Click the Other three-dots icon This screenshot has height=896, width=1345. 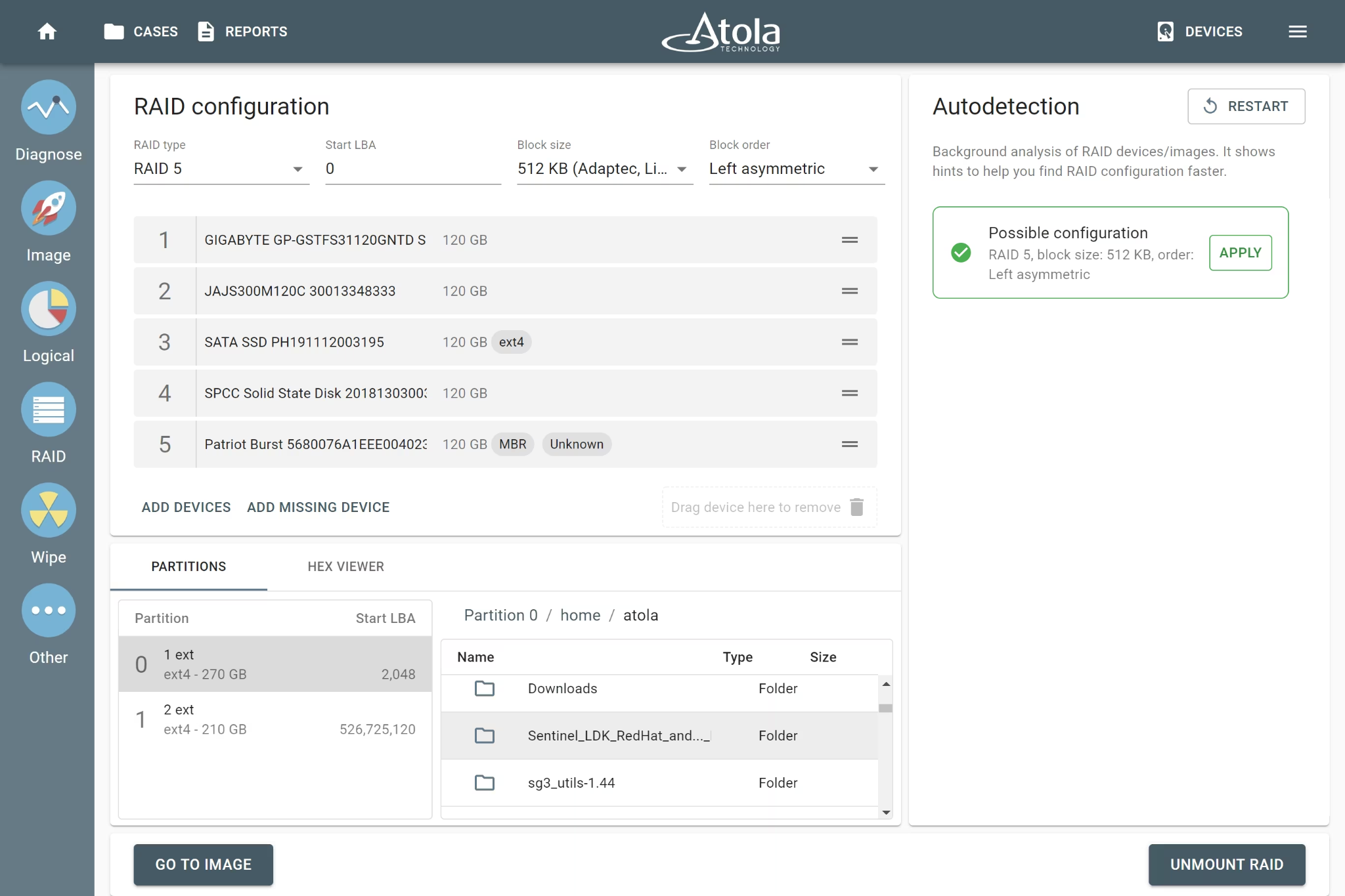point(49,610)
